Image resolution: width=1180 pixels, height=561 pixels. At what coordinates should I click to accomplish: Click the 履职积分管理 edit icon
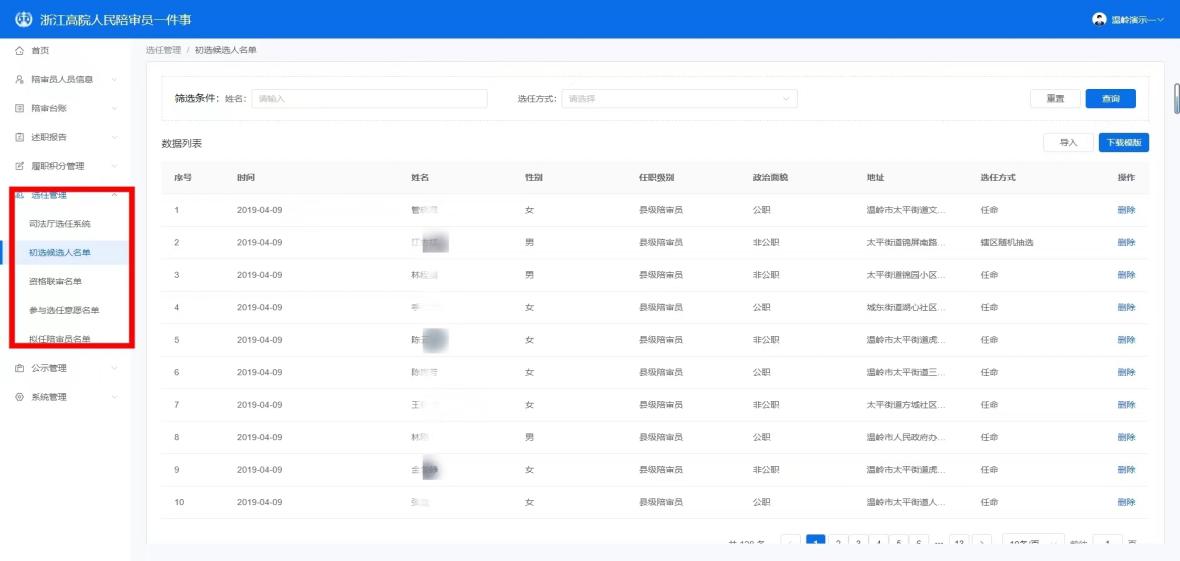click(19, 166)
